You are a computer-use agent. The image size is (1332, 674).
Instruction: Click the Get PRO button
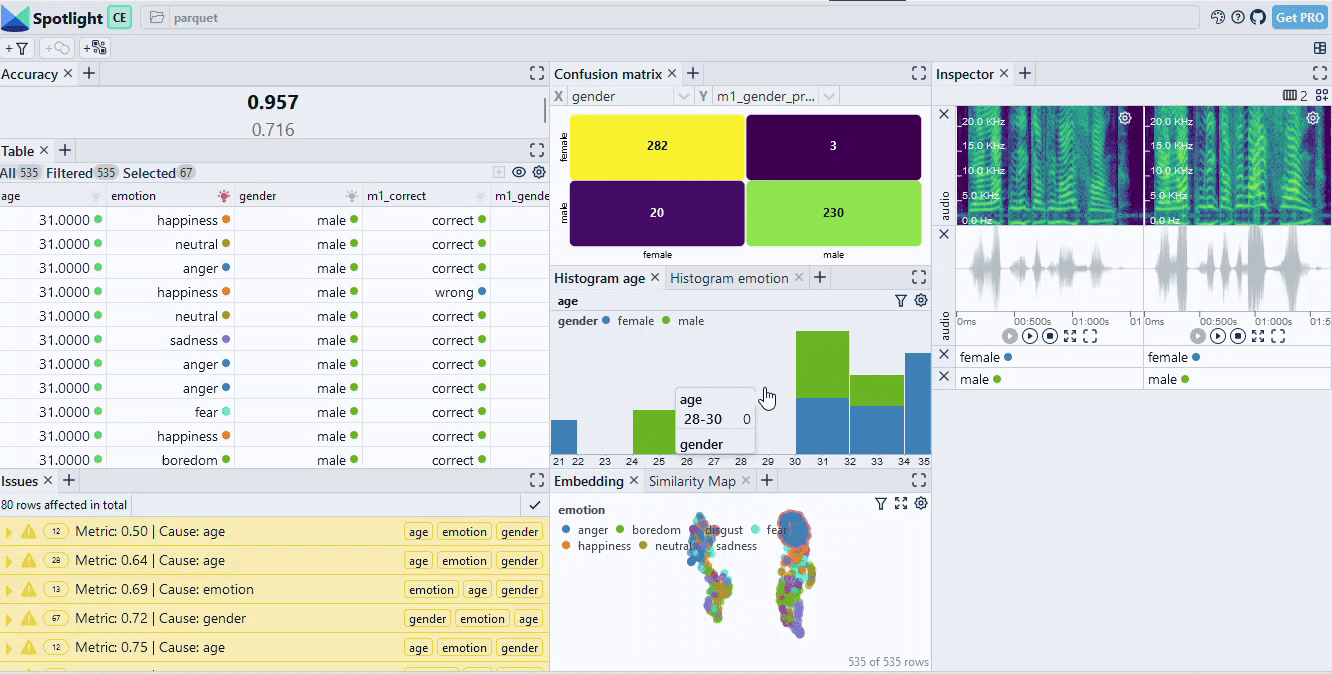pos(1299,17)
